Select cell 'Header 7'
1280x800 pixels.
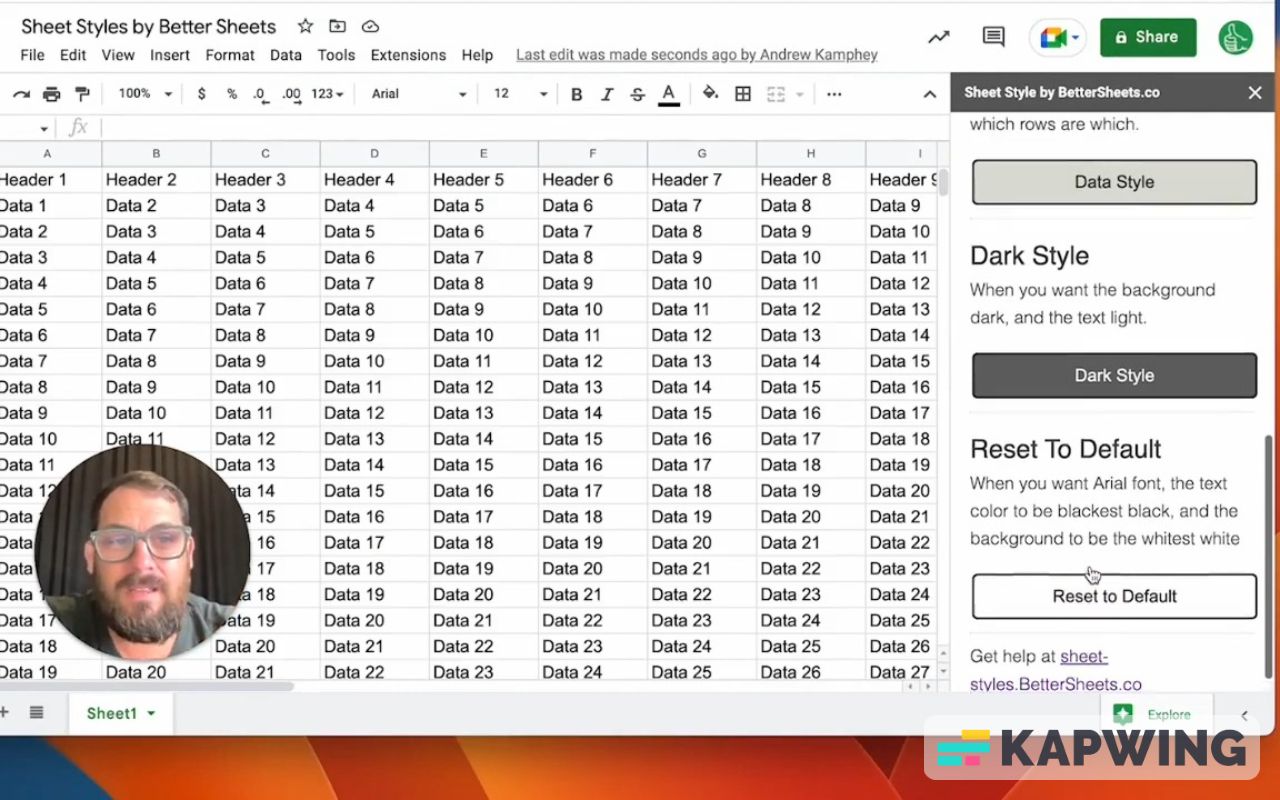[702, 180]
